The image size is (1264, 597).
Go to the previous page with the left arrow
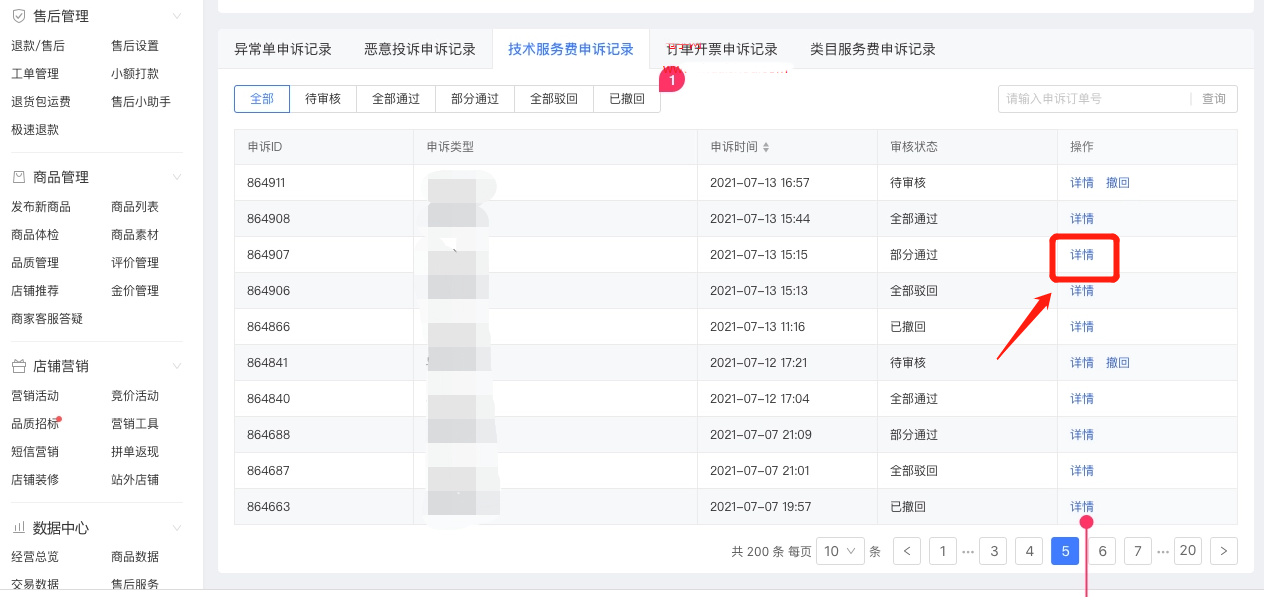[x=907, y=551]
